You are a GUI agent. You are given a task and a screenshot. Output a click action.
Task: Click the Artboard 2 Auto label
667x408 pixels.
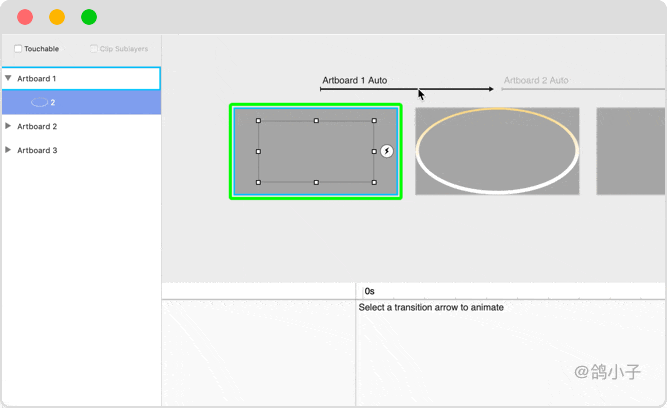pyautogui.click(x=536, y=80)
